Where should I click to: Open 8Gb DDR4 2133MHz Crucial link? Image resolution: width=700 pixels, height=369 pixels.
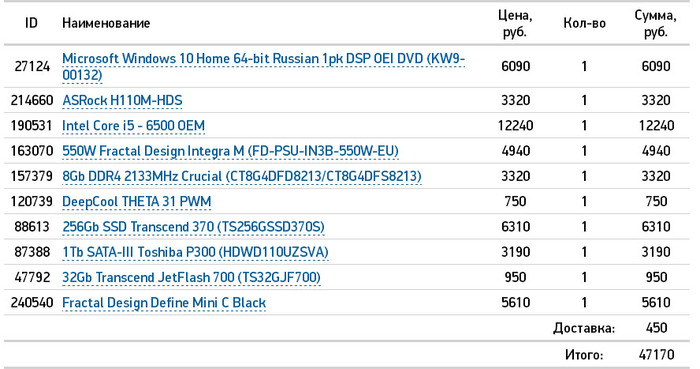tap(242, 176)
